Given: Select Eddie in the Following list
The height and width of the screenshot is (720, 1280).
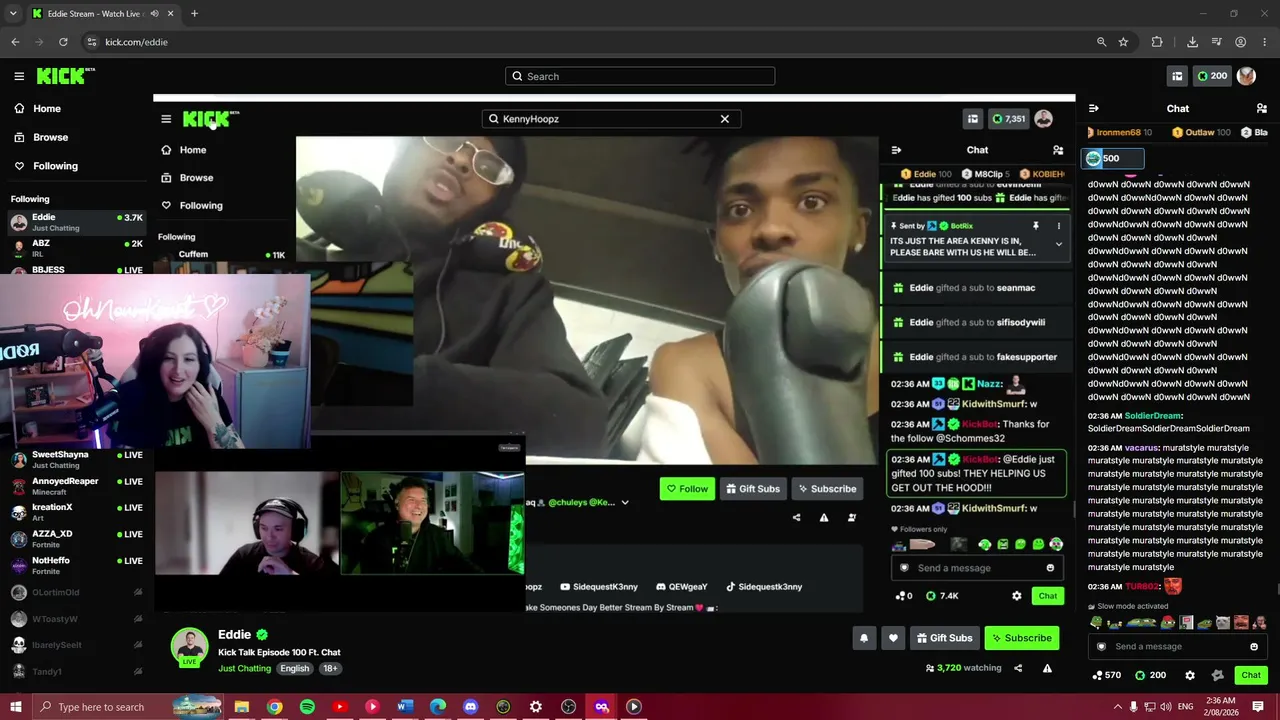Looking at the screenshot, I should click(75, 221).
